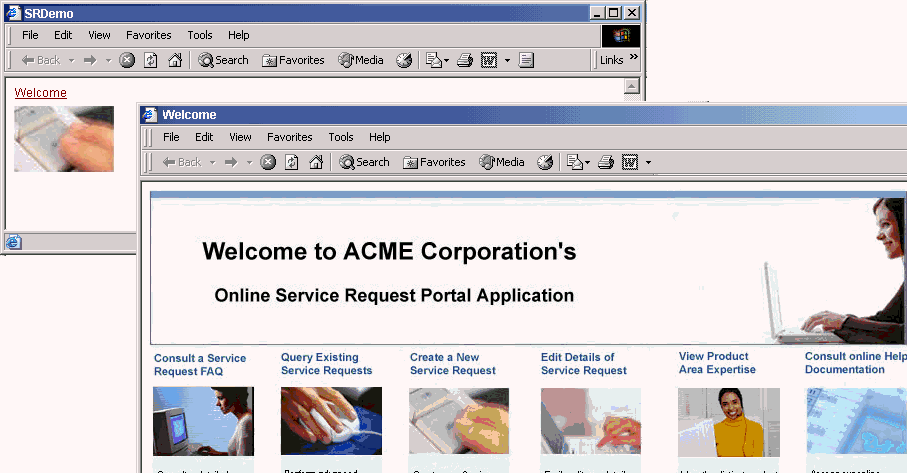Click keyboard Create Service Request thumbnail

pyautogui.click(x=459, y=421)
